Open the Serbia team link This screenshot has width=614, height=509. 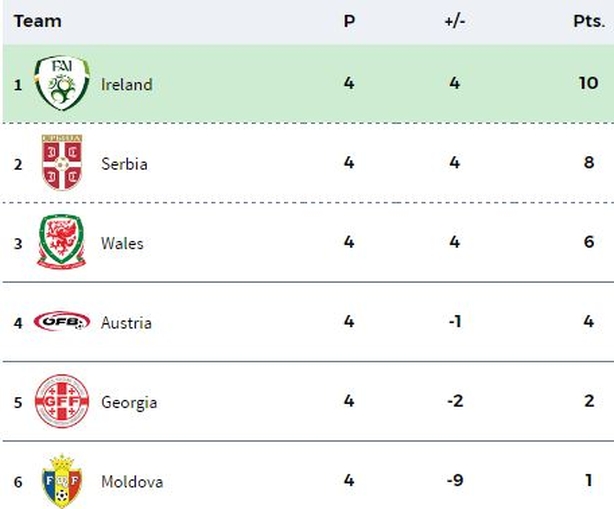124,164
